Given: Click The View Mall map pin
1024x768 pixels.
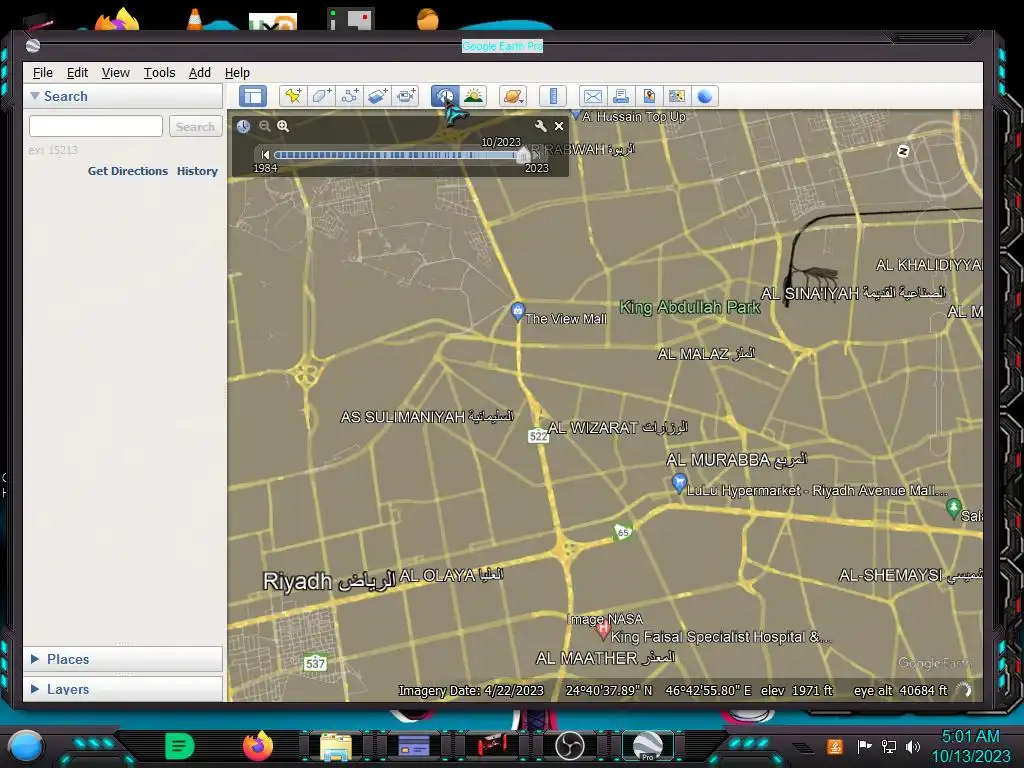Looking at the screenshot, I should 518,312.
